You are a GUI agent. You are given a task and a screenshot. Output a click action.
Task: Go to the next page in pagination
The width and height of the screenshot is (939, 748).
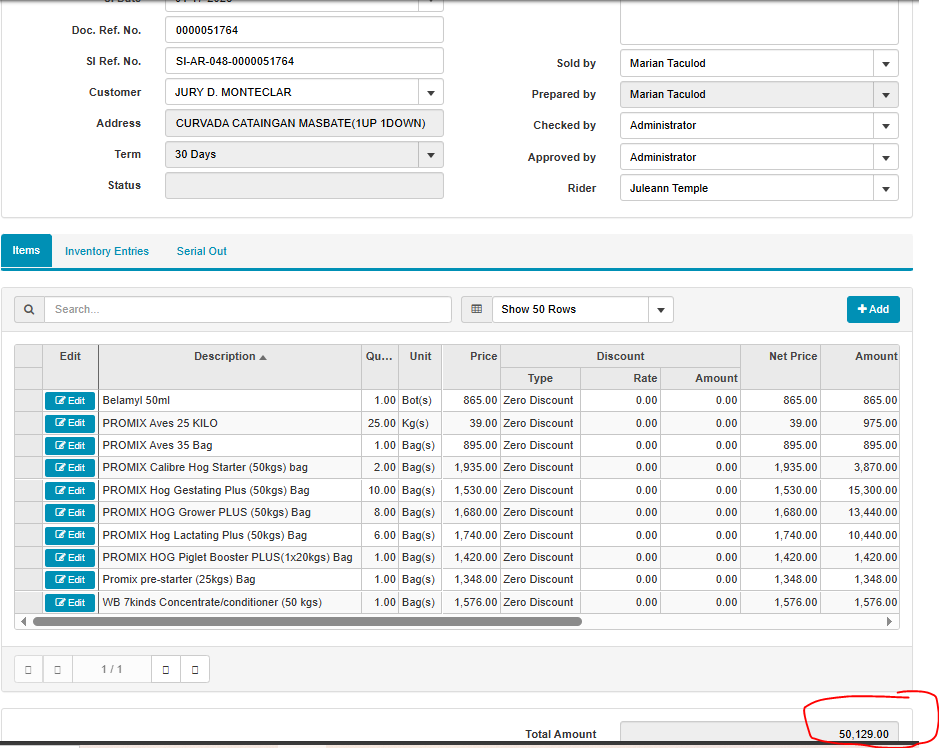point(165,669)
